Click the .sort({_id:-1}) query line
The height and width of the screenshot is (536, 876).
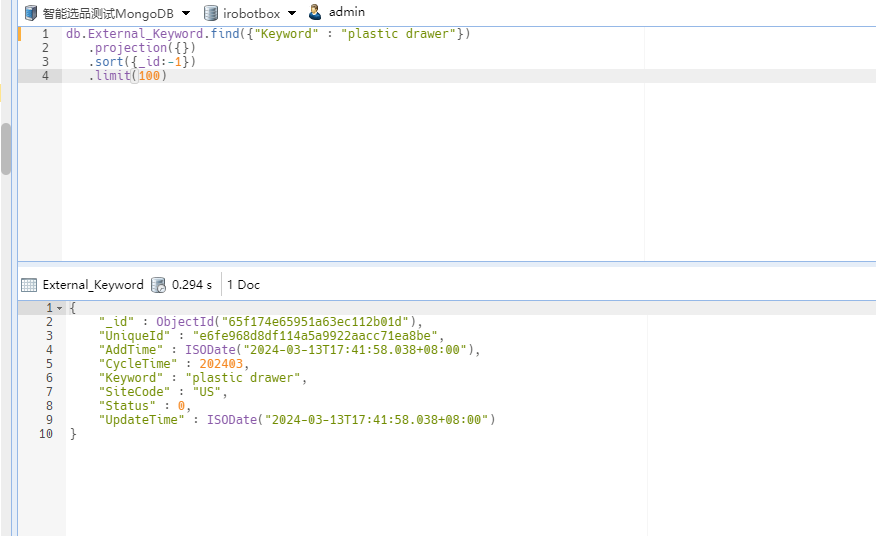[x=142, y=61]
